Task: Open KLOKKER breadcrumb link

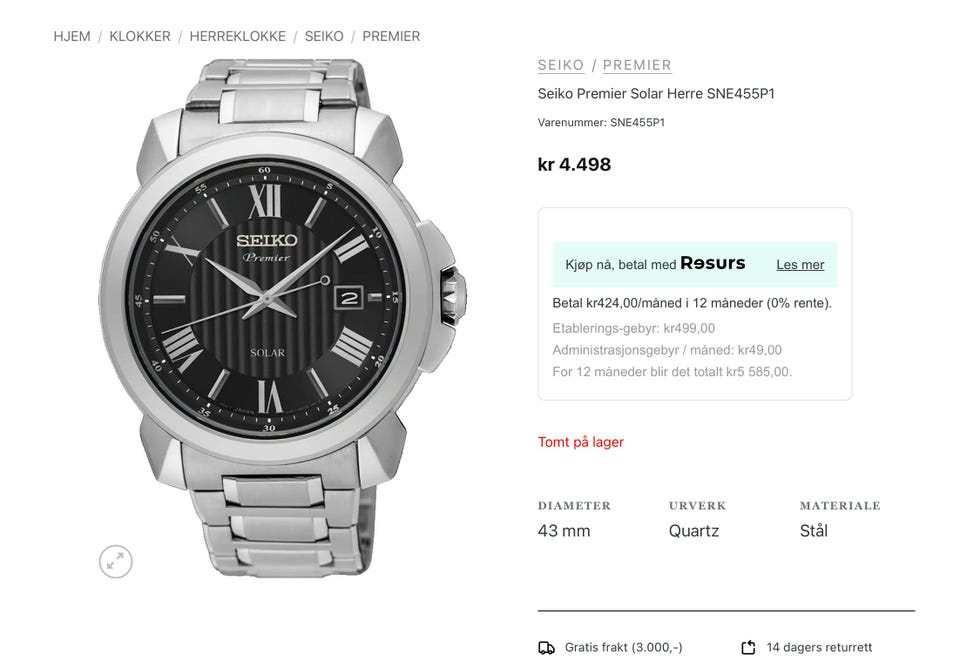Action: (140, 36)
